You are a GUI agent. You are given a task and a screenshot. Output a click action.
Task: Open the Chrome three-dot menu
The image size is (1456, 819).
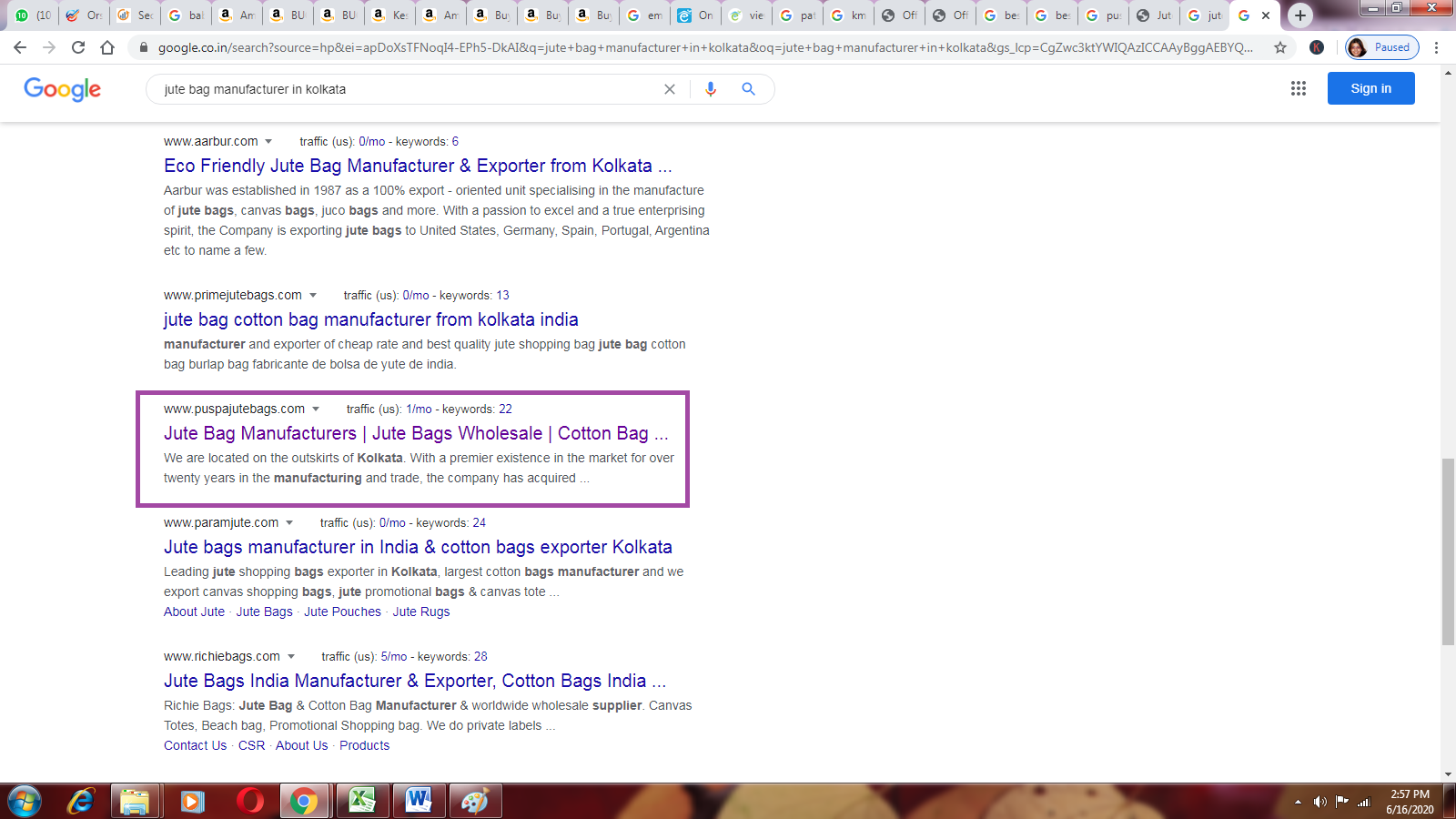(1437, 47)
